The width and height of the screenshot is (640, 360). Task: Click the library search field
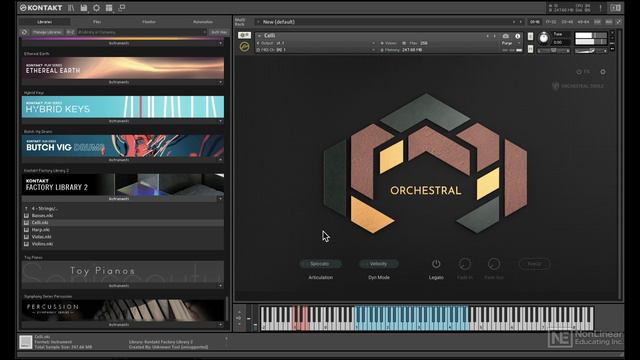pos(142,32)
